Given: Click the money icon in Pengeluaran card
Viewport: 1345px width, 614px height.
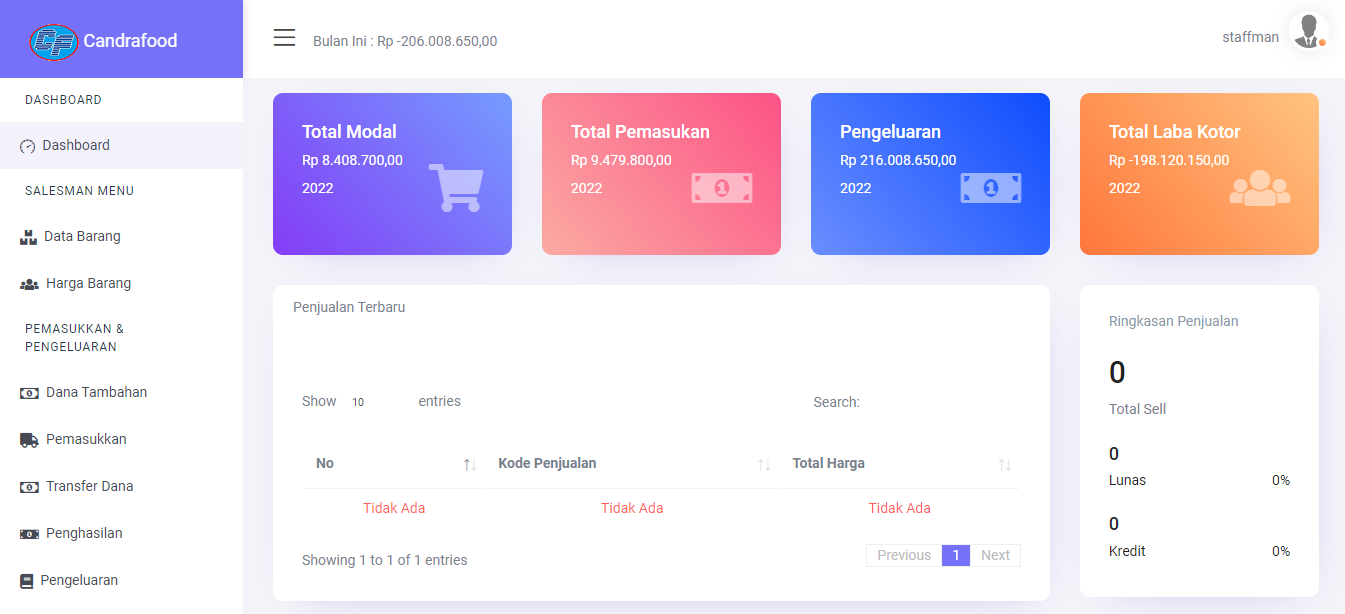Looking at the screenshot, I should tap(990, 188).
